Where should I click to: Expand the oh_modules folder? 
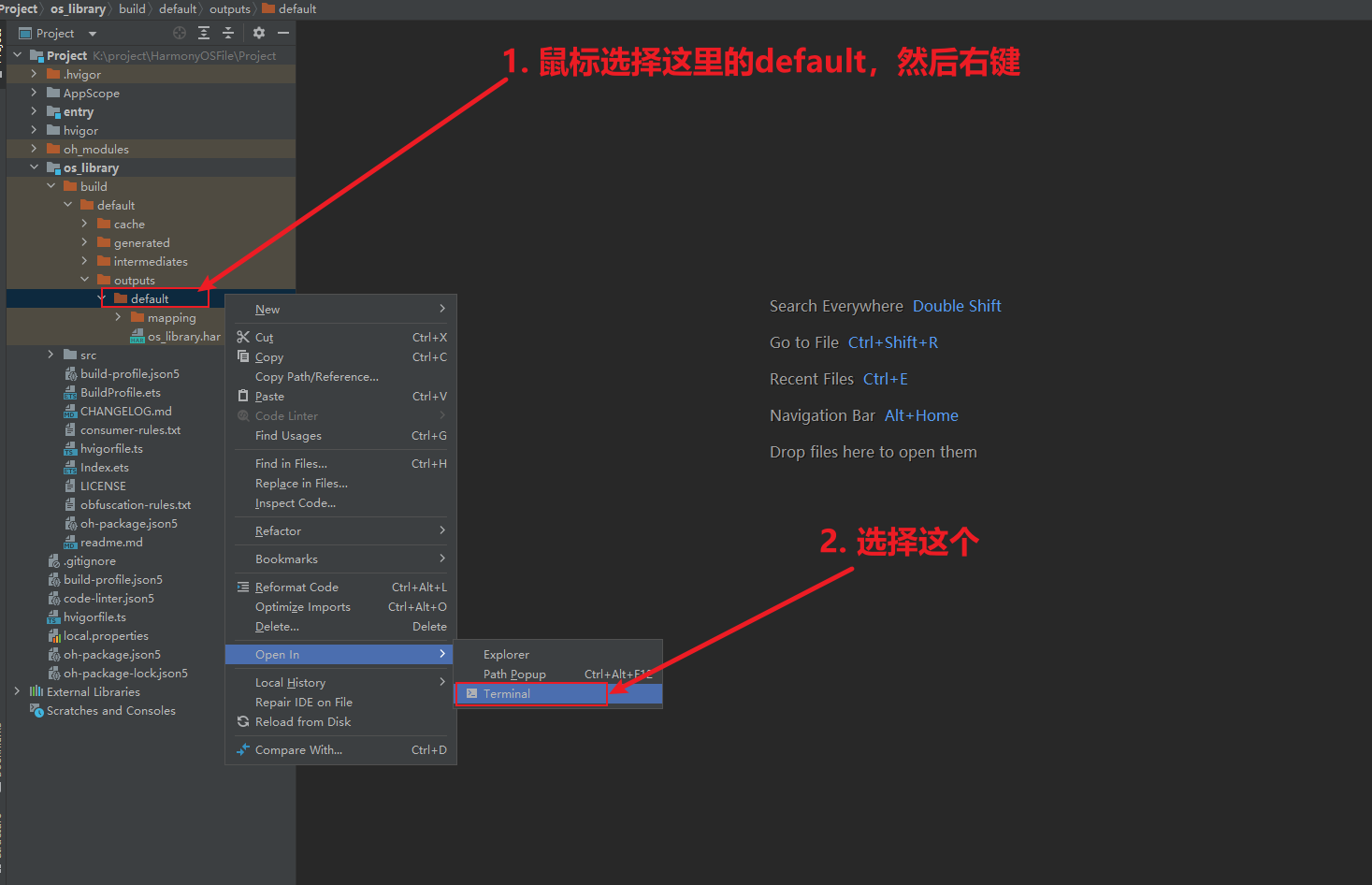coord(34,148)
